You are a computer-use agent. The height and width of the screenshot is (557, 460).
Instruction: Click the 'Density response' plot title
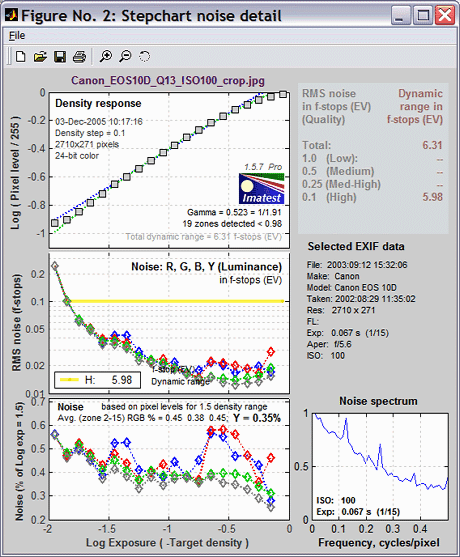click(98, 103)
